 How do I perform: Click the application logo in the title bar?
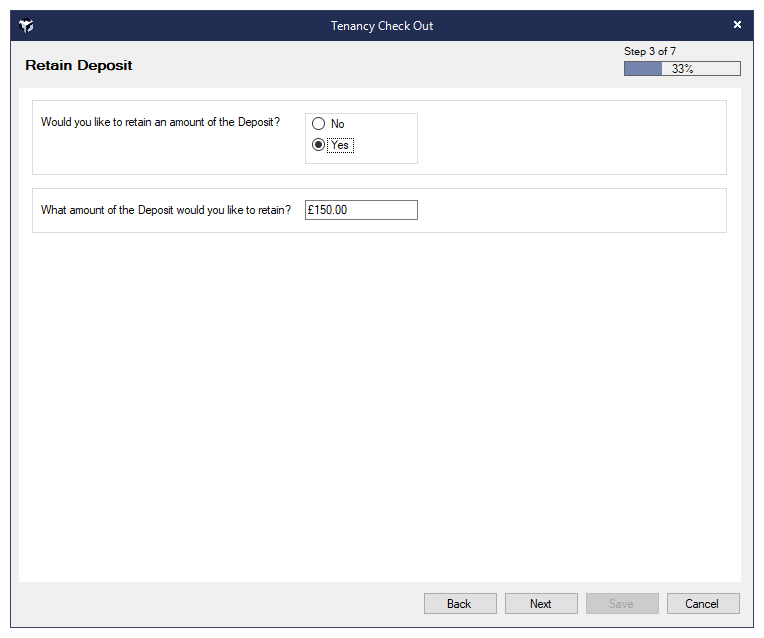pyautogui.click(x=26, y=26)
